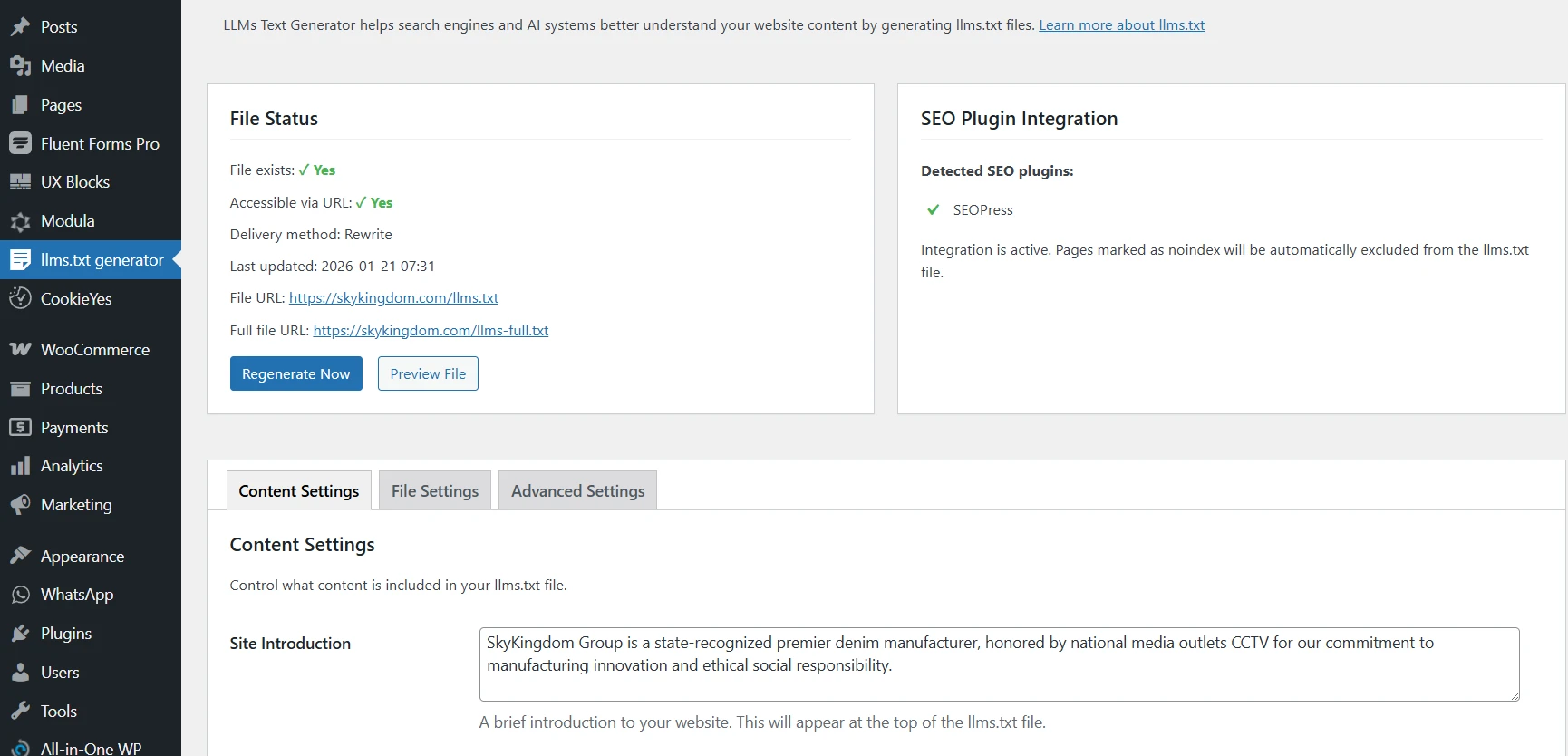Click the Preview File button

(x=428, y=373)
